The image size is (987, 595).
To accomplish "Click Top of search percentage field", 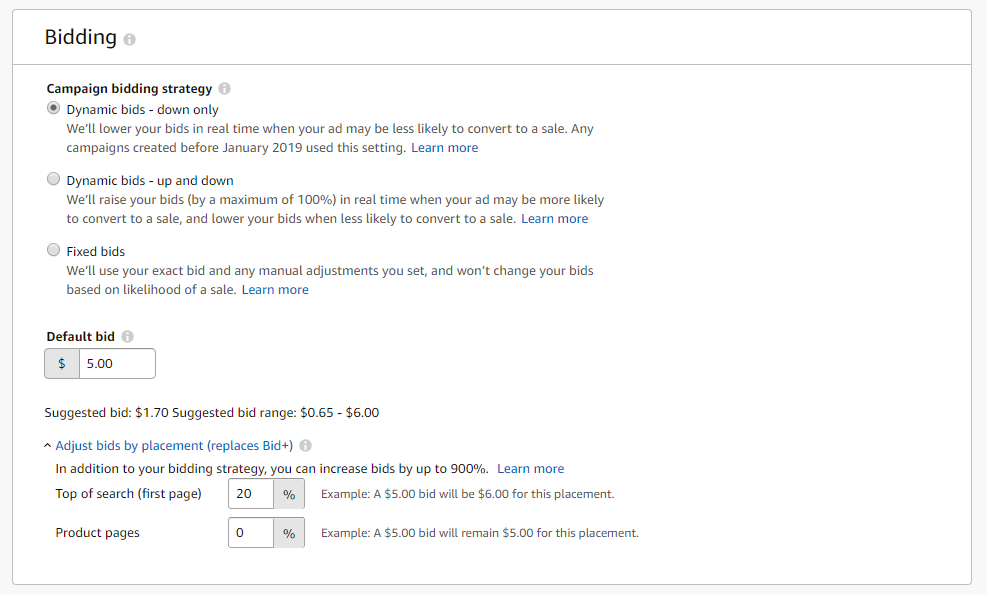I will (x=251, y=494).
